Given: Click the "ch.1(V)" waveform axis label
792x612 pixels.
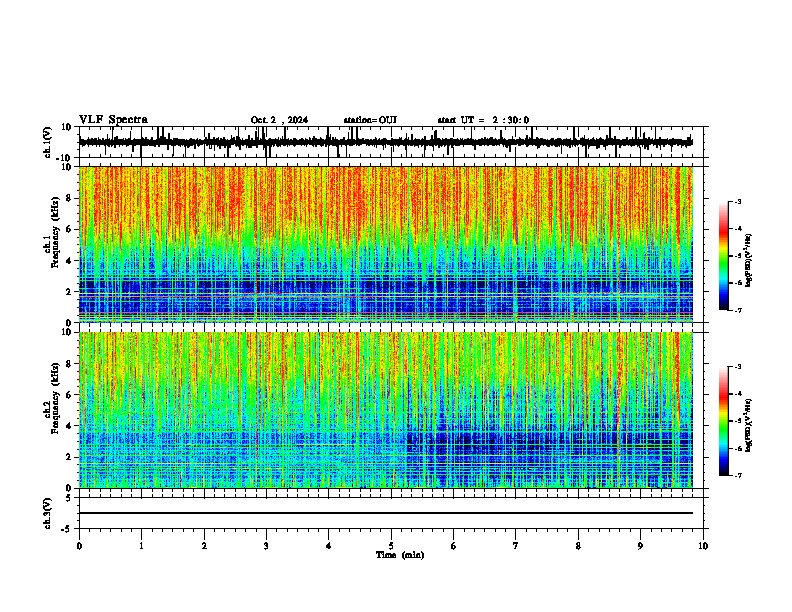Looking at the screenshot, I should pos(48,142).
